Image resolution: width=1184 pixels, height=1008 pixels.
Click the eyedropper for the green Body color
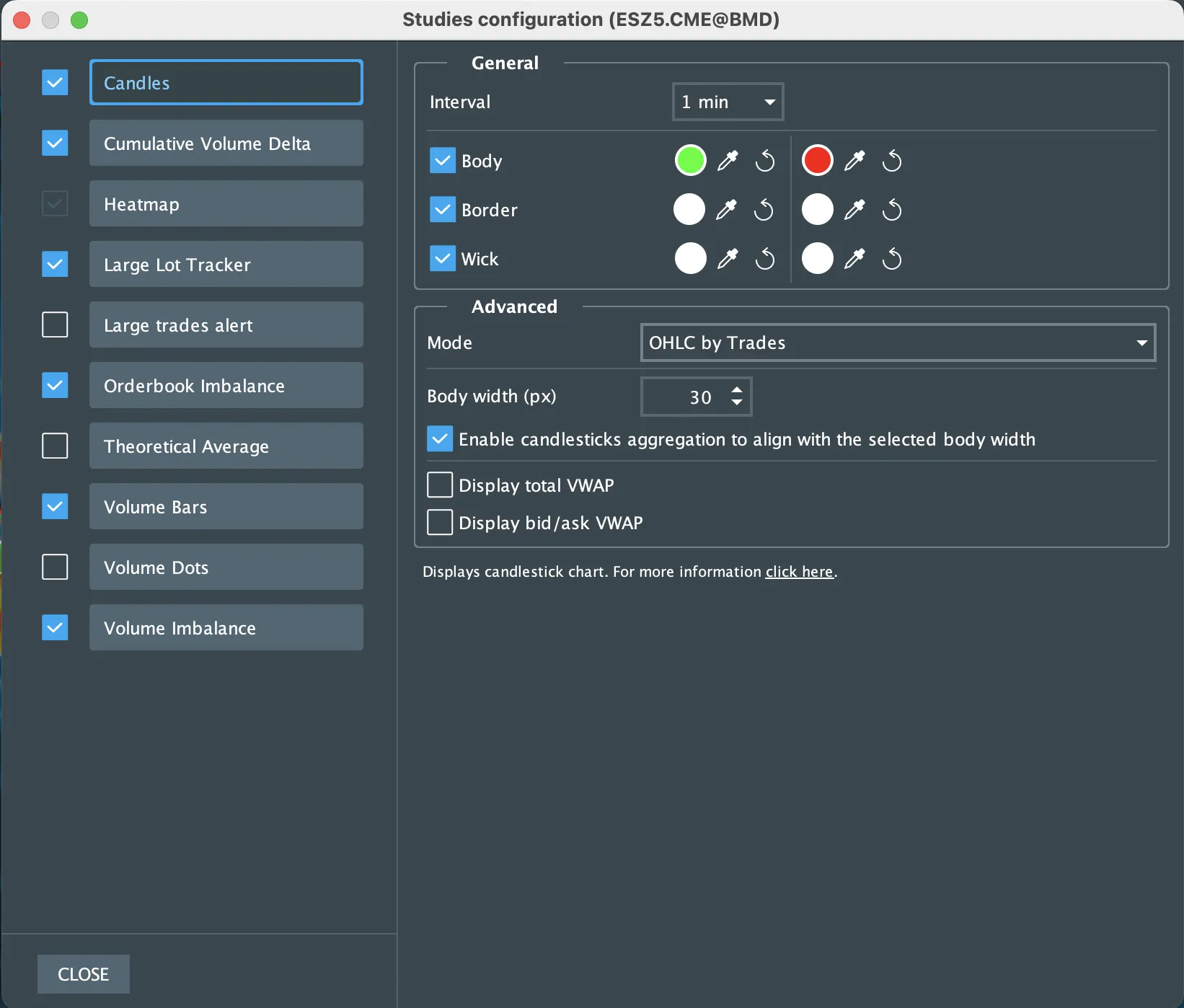(728, 161)
